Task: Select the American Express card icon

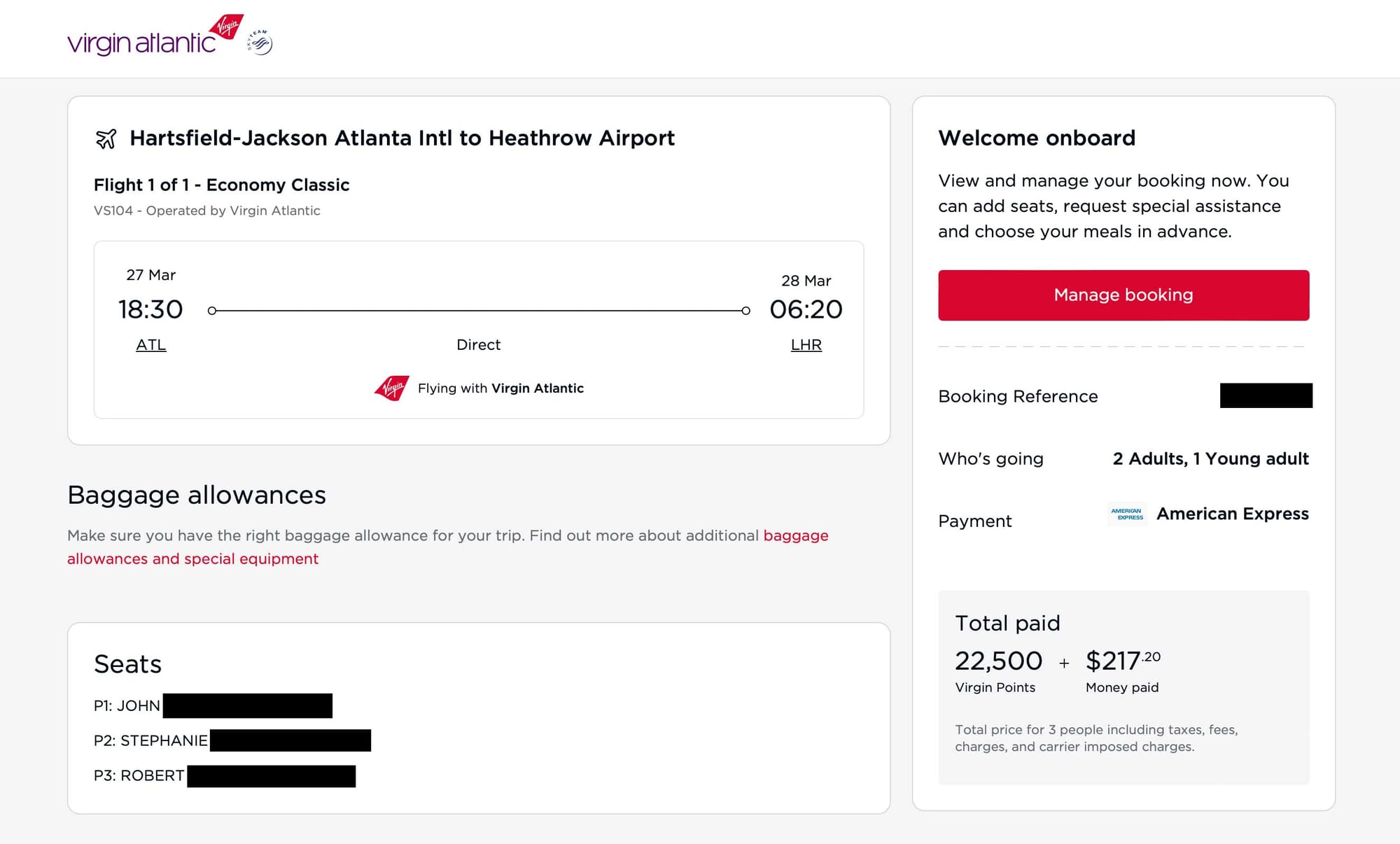Action: pyautogui.click(x=1128, y=514)
